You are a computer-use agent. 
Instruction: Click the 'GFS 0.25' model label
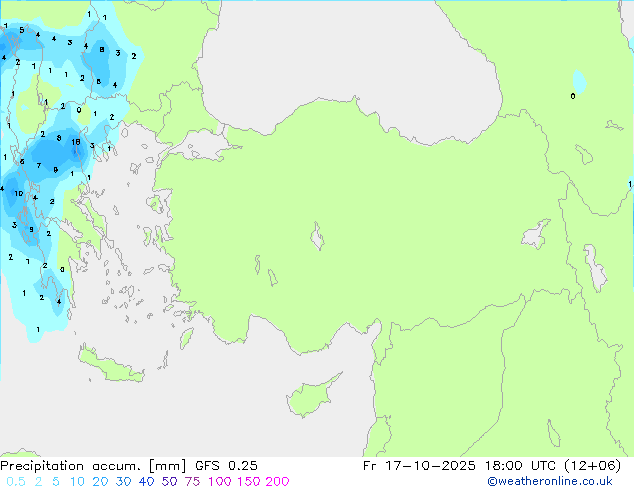pyautogui.click(x=226, y=466)
